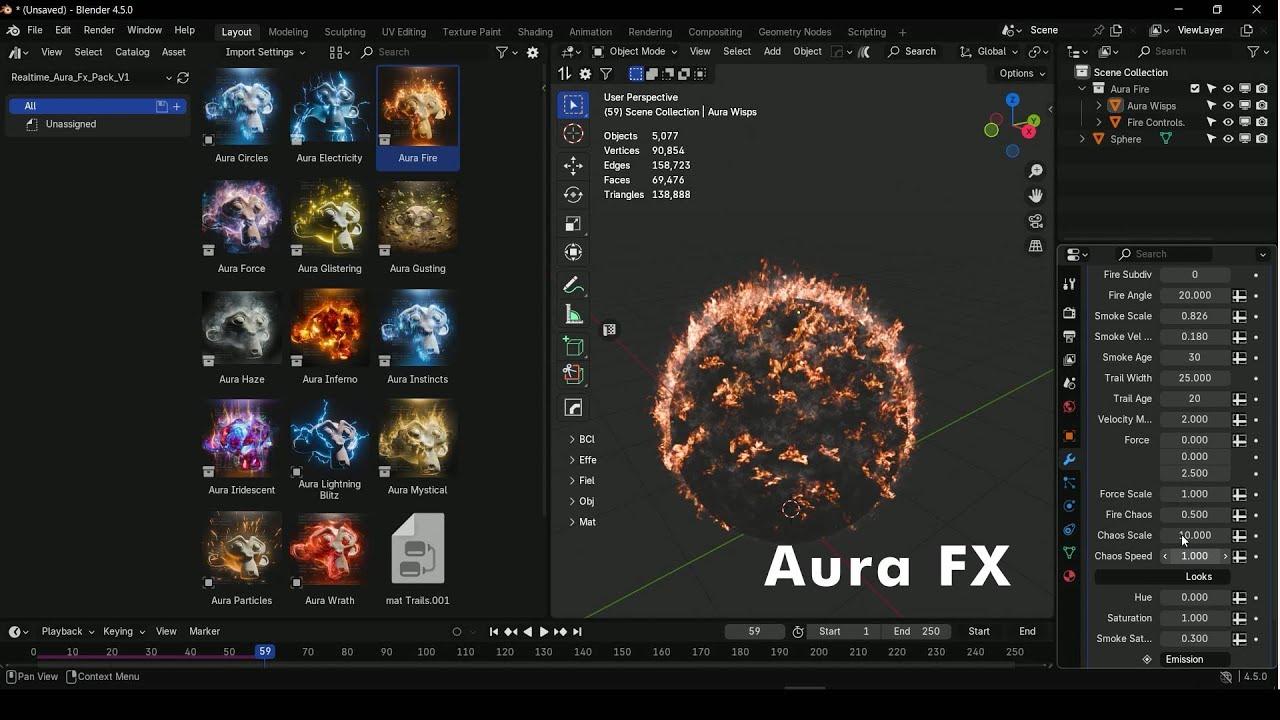Open asset library Realtime_Aura_Fx_Pack_V1 dropdown
Screen dimensions: 1280x720
click(x=90, y=77)
